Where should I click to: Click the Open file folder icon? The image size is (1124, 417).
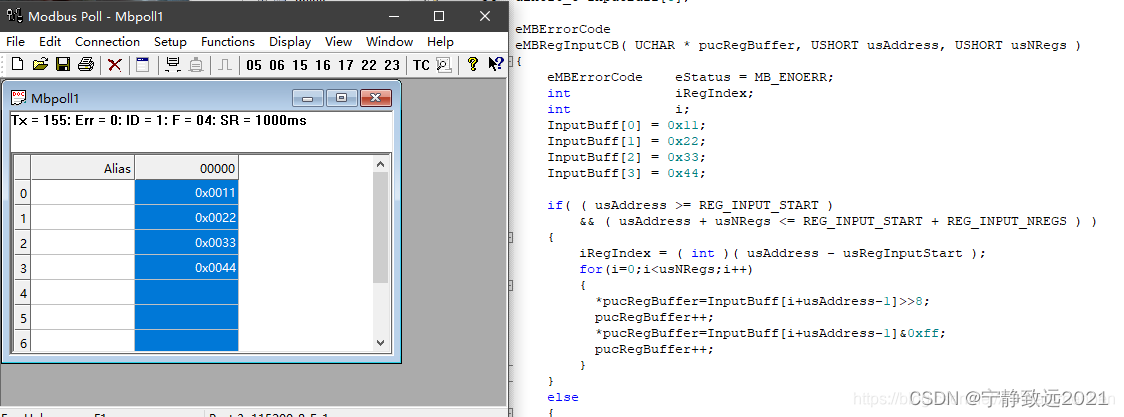(x=40, y=64)
